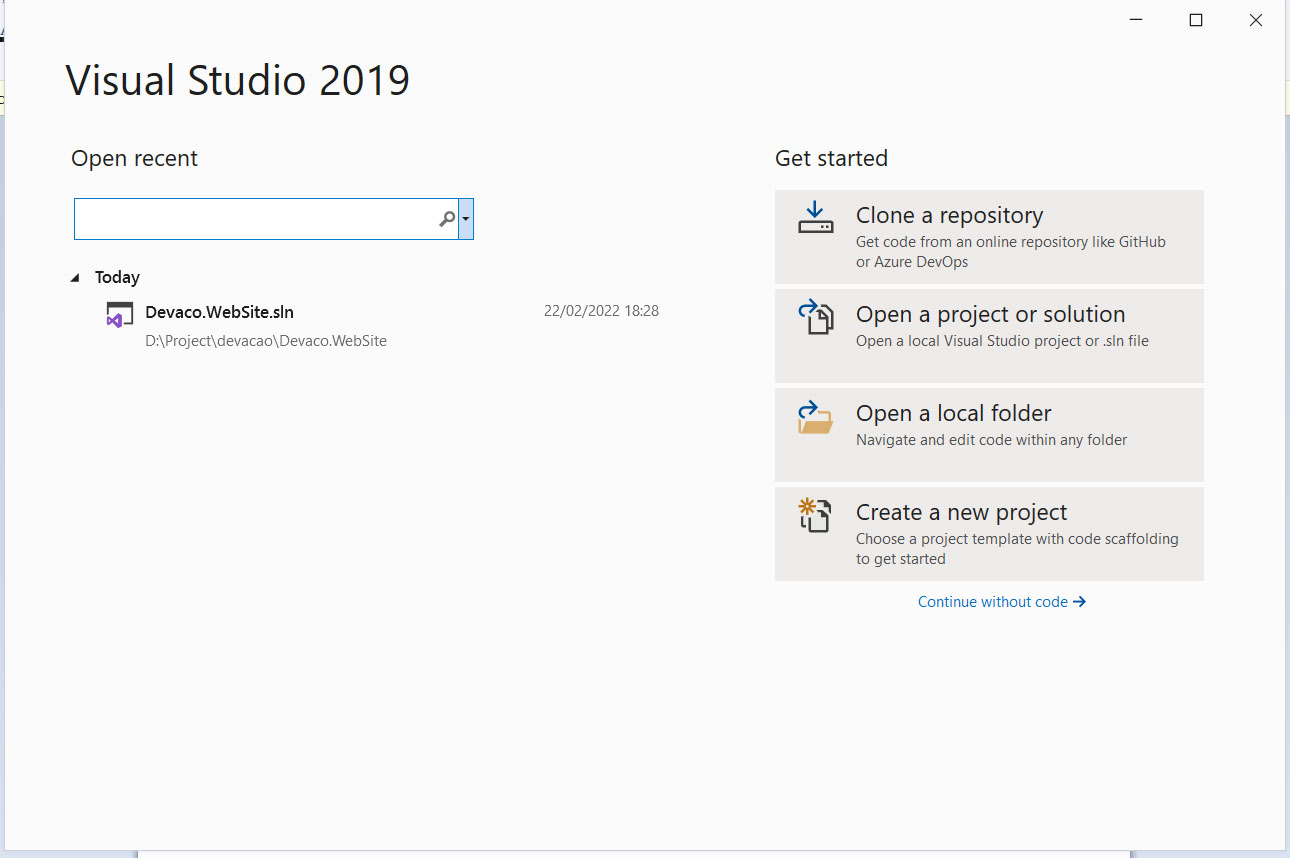Click the timestamp 22/02/2022 18:28
Image resolution: width=1290 pixels, height=858 pixels.
(x=601, y=311)
